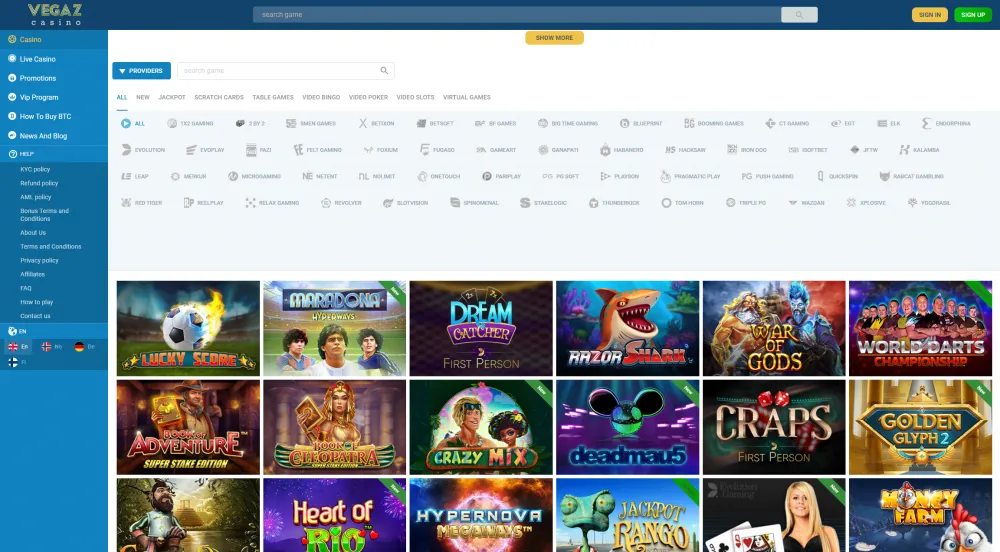Filter by Booming Games provider
The image size is (1000, 552).
(714, 124)
